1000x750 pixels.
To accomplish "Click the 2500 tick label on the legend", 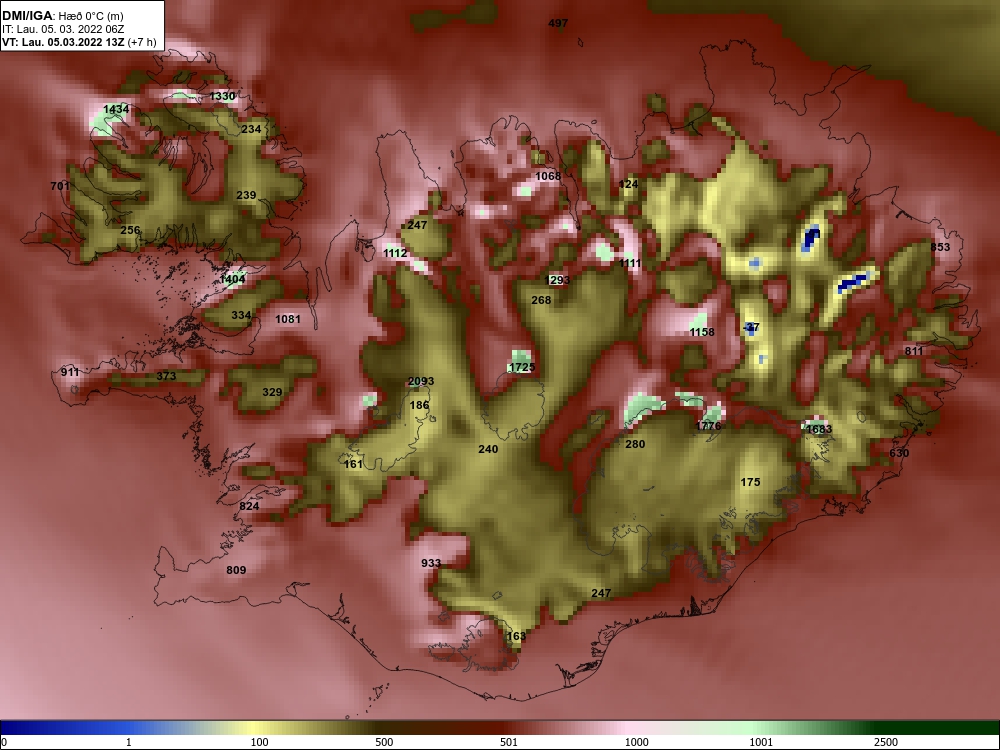I will [886, 742].
